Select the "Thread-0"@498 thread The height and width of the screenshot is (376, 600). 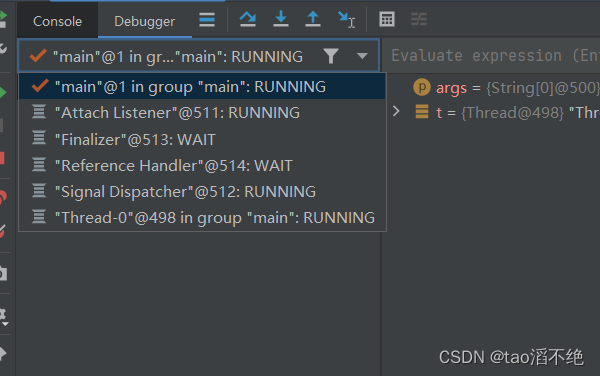point(202,218)
